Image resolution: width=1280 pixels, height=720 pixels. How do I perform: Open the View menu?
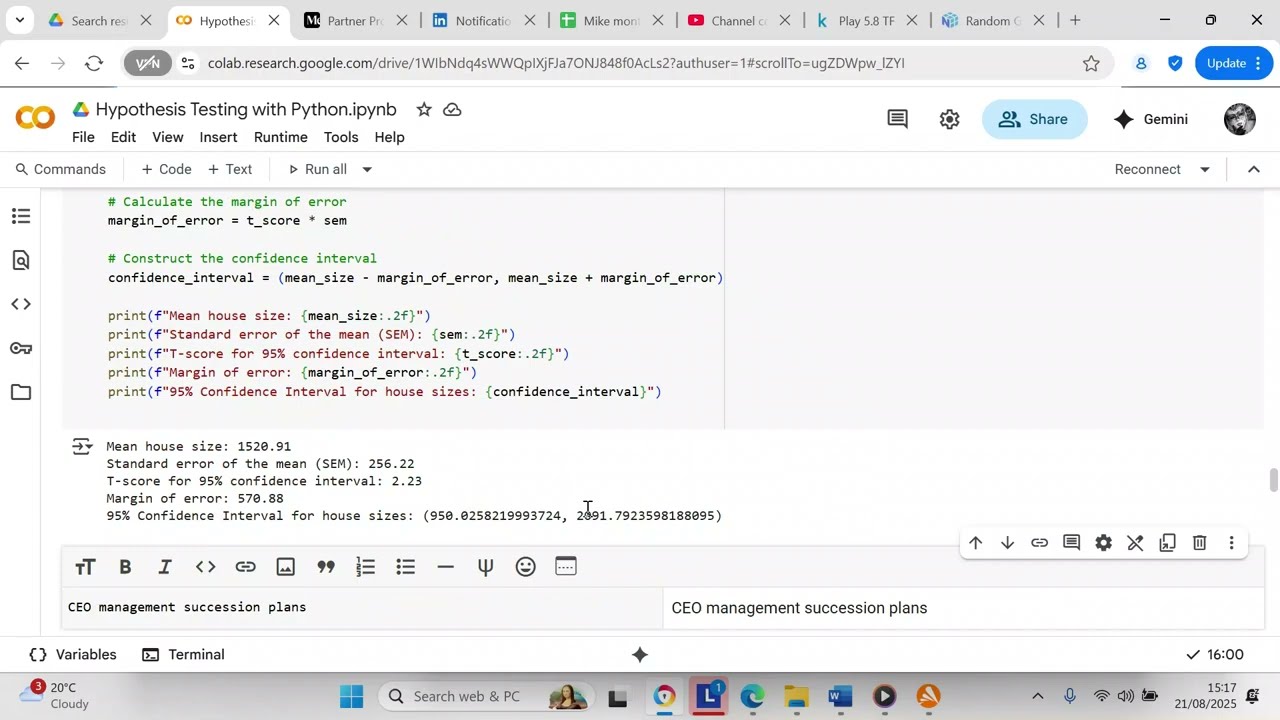[167, 137]
